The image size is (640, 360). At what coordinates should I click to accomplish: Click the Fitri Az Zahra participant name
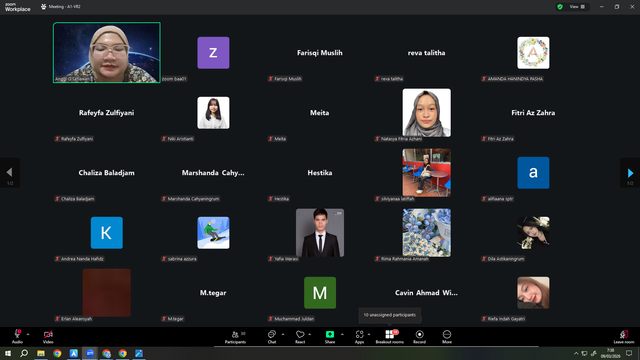point(533,113)
